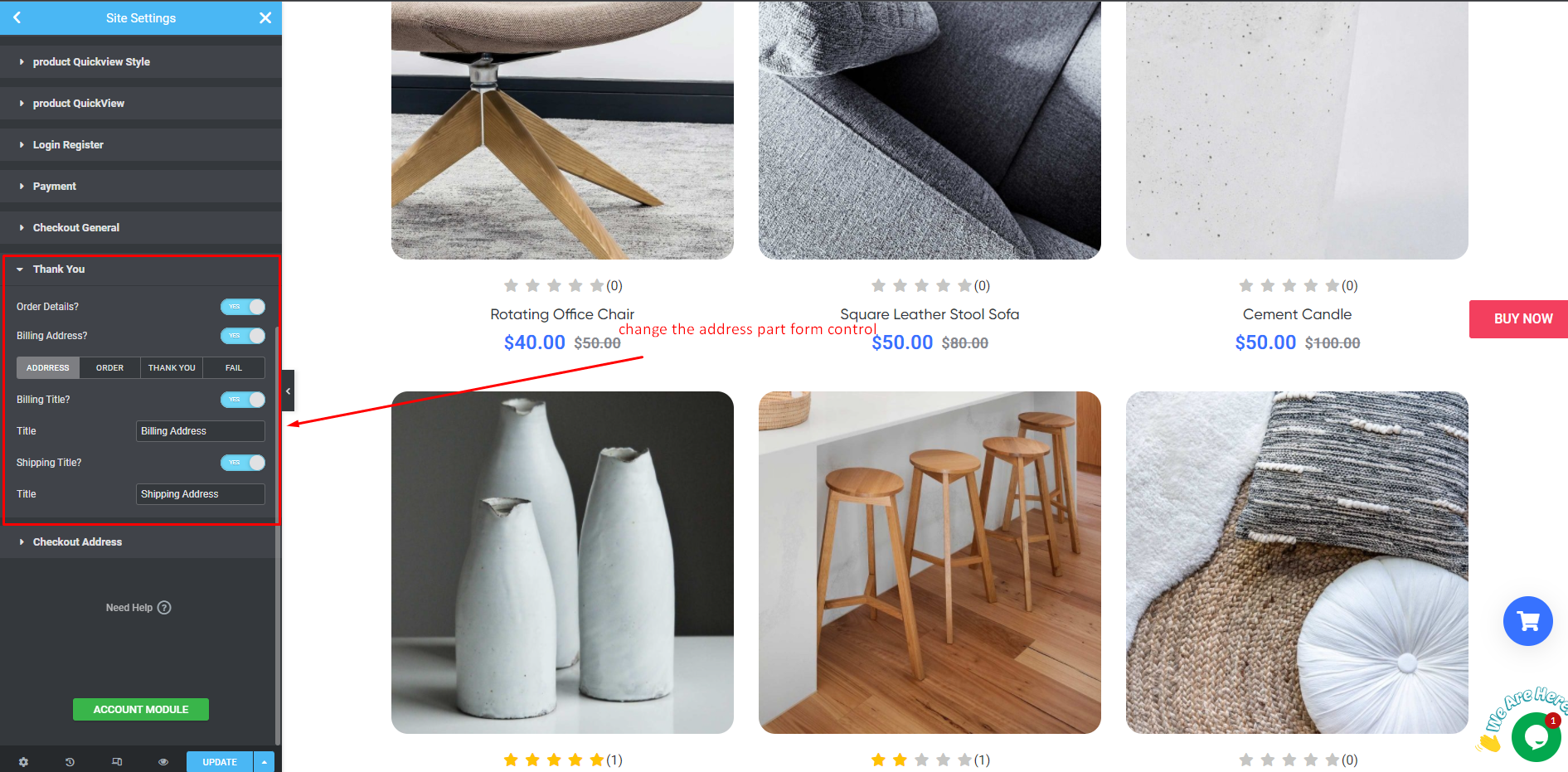The height and width of the screenshot is (772, 1568).
Task: Toggle the Billing Address switch
Action: click(x=242, y=336)
